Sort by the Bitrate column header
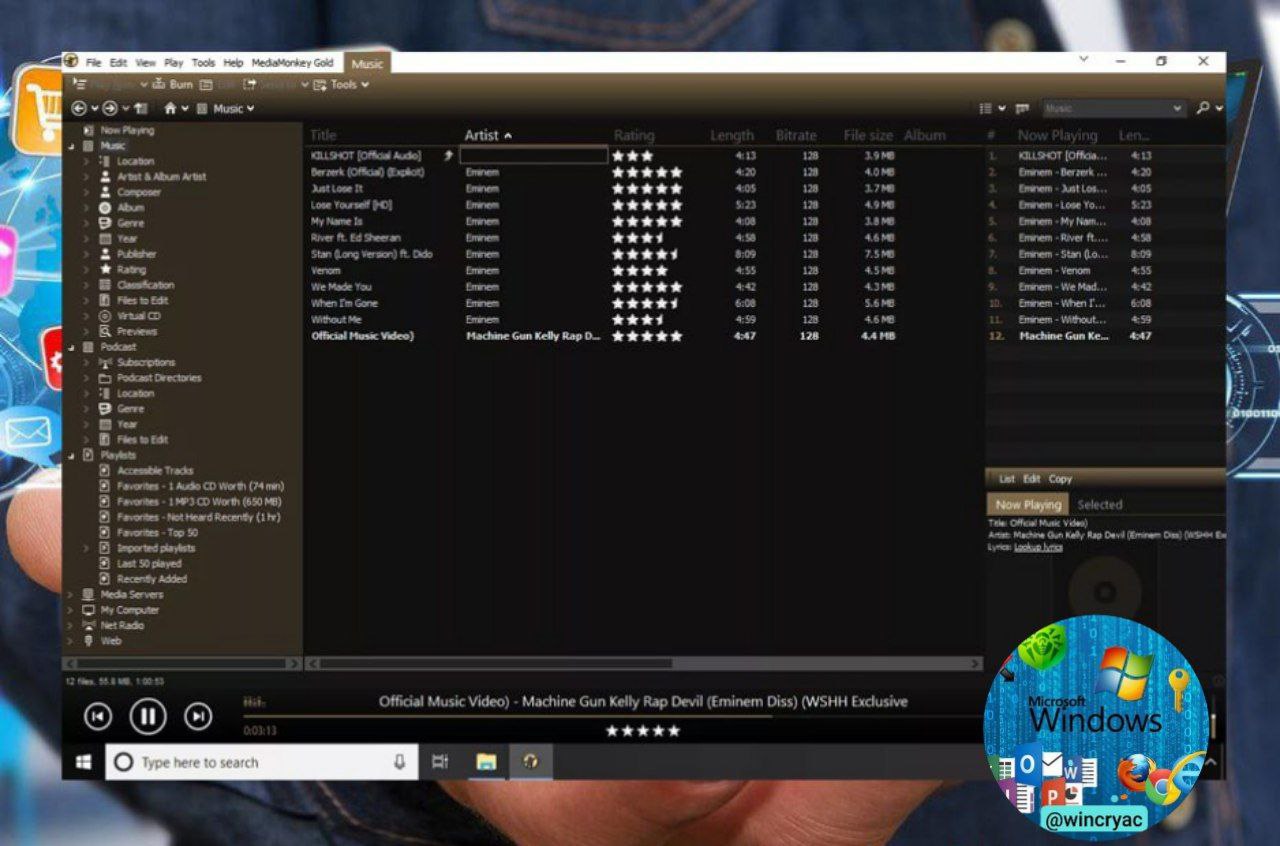The width and height of the screenshot is (1280, 846). [x=796, y=135]
